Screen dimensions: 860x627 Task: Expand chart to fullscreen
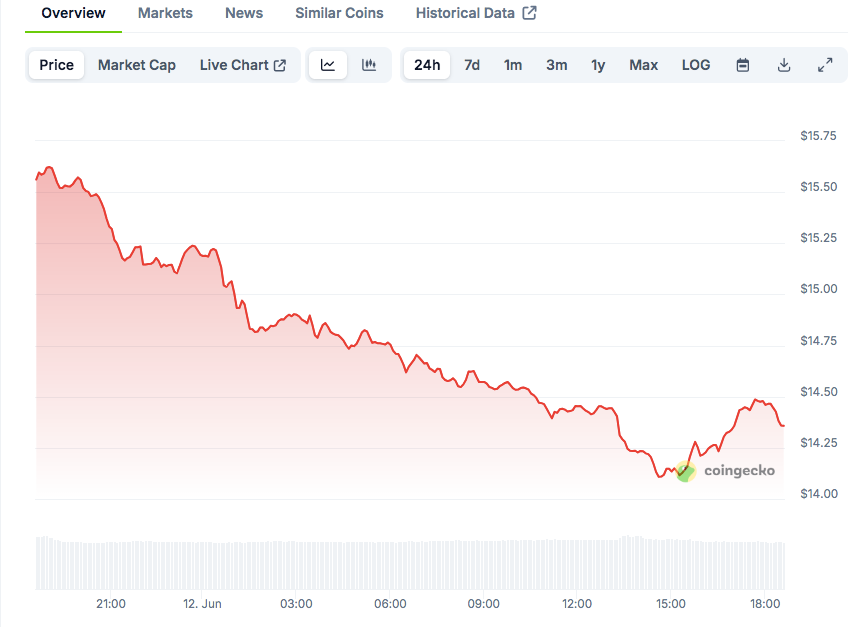825,65
